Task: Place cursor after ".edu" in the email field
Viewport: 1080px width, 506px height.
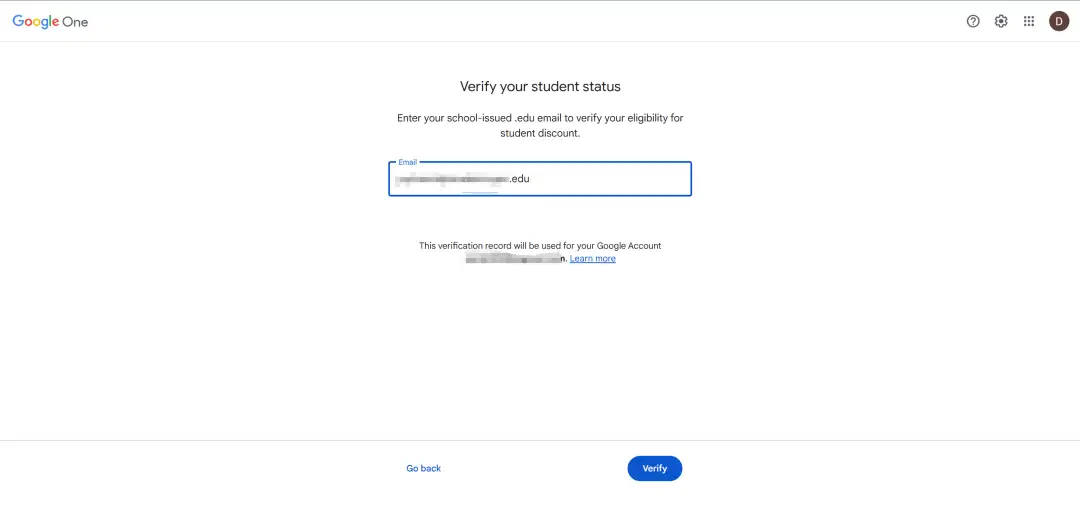Action: point(530,180)
